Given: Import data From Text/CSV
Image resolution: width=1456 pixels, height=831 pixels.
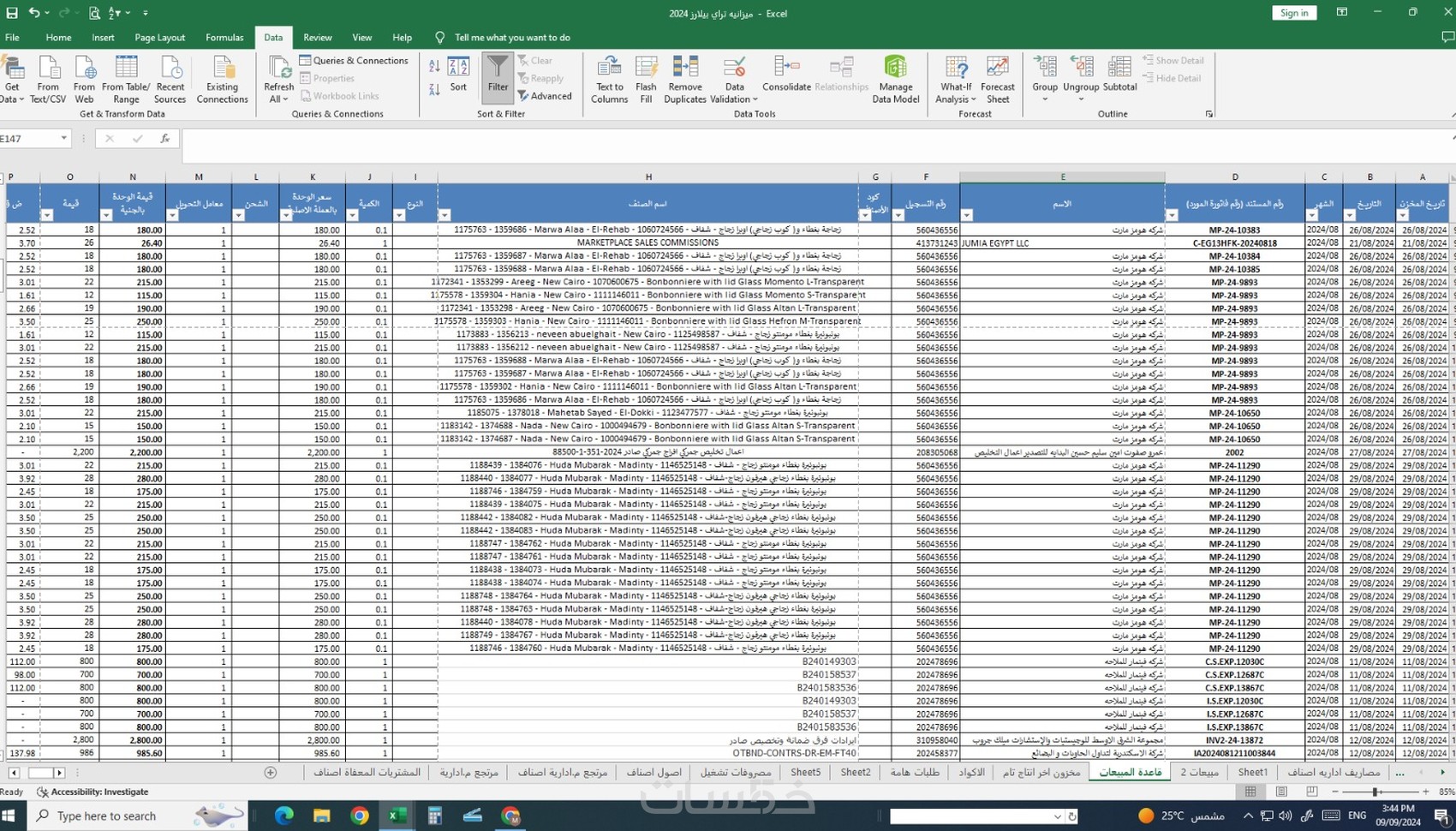Looking at the screenshot, I should point(48,80).
